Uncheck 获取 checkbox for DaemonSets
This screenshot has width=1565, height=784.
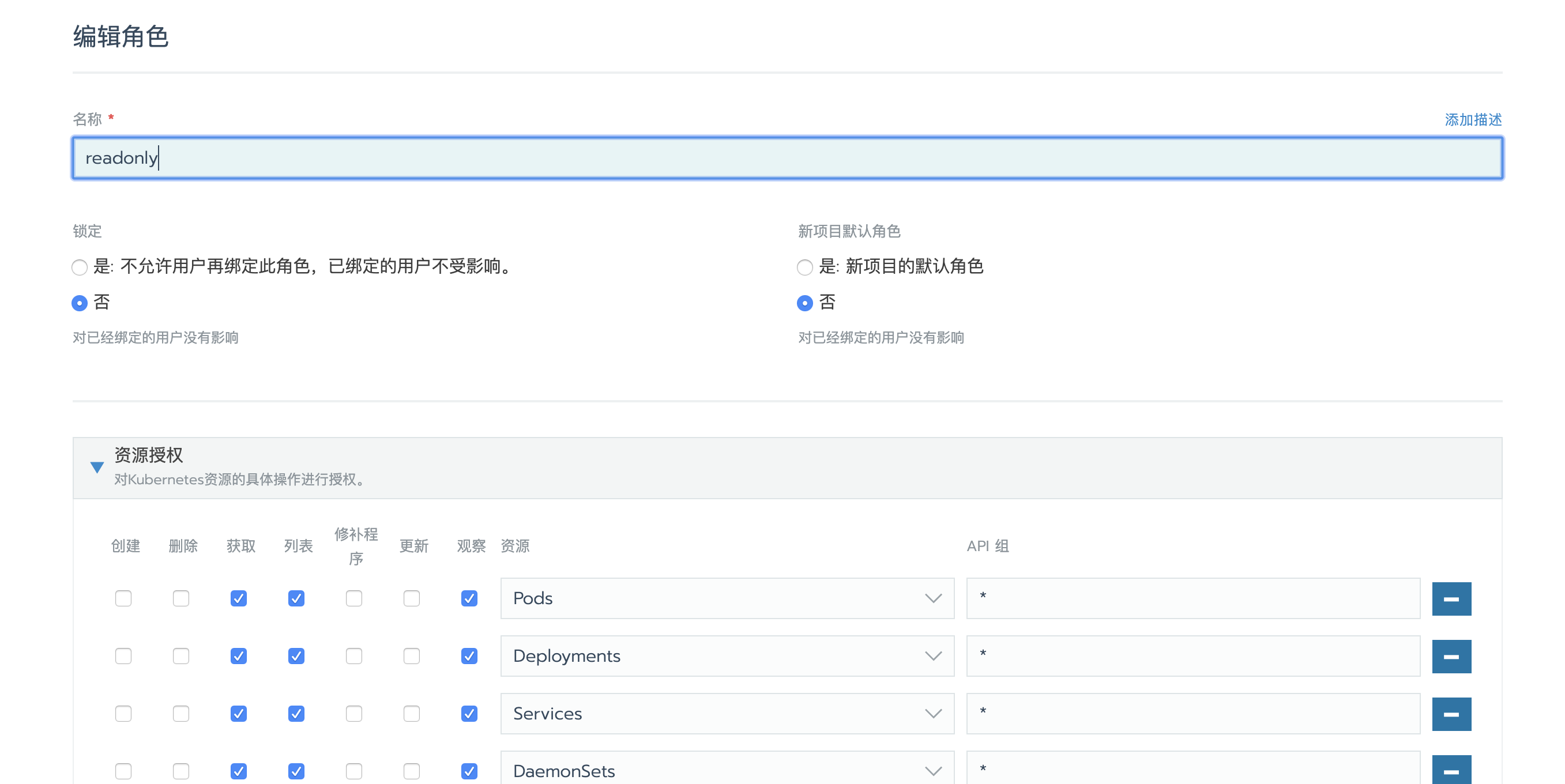239,771
